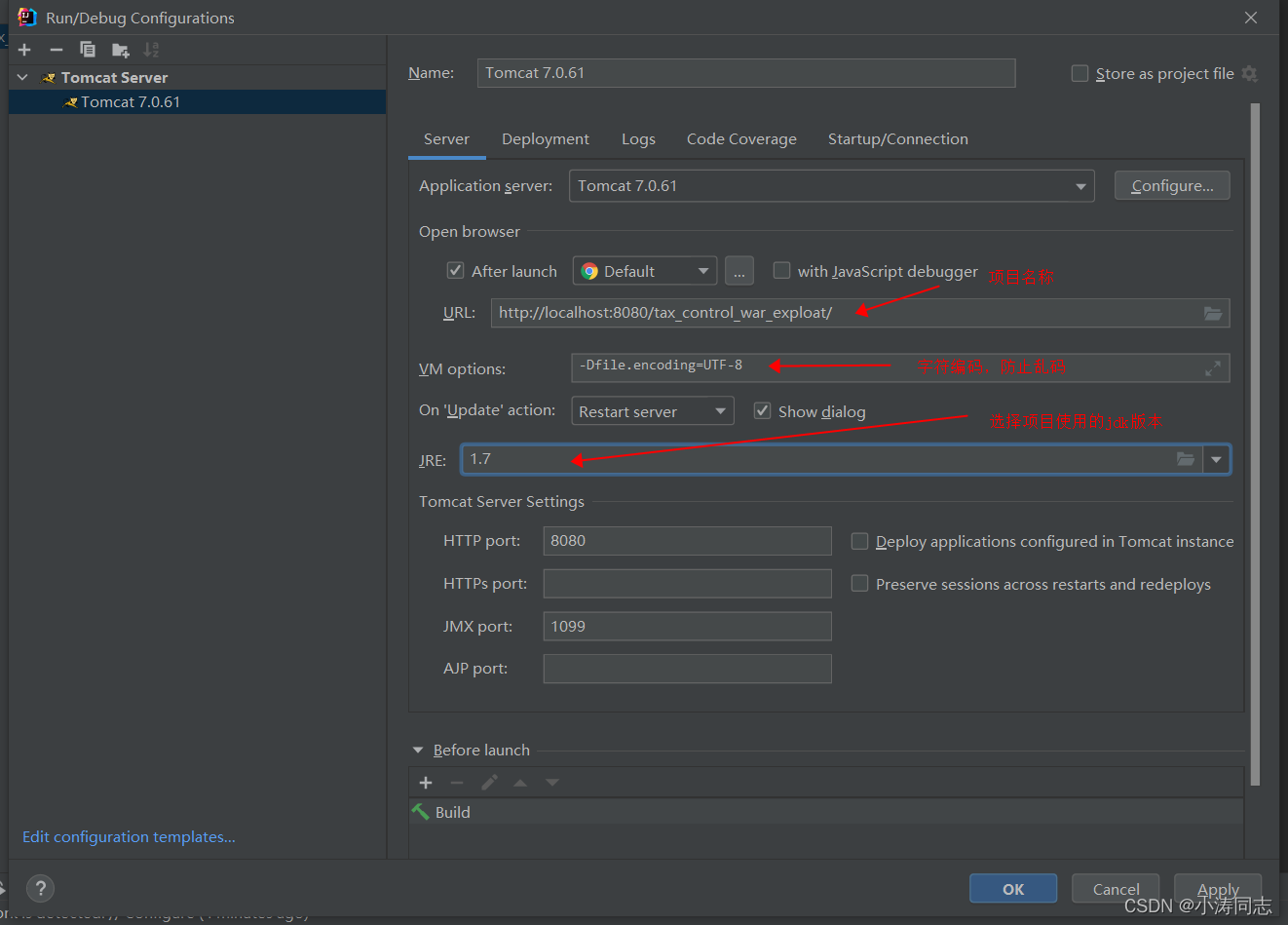Image resolution: width=1288 pixels, height=925 pixels.
Task: Click the HTTP port field
Action: pyautogui.click(x=687, y=541)
